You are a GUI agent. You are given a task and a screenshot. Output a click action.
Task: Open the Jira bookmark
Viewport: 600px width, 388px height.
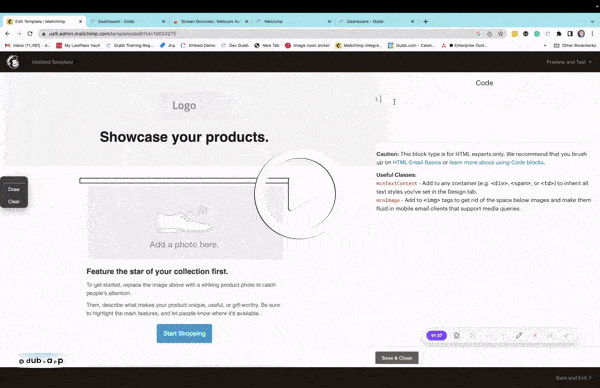point(167,45)
